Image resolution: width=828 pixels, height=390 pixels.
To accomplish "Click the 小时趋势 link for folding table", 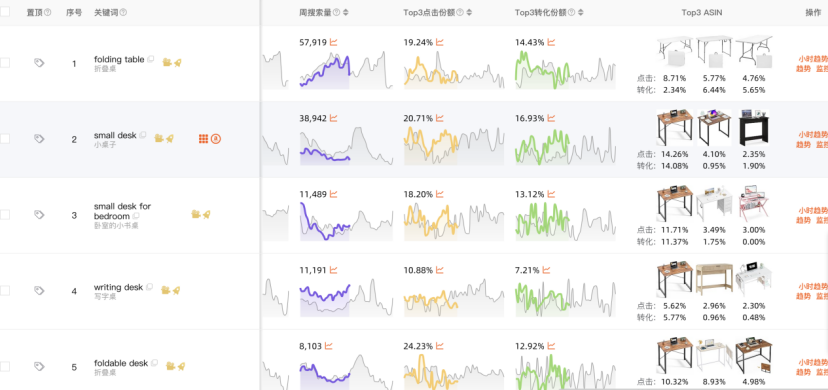I will 813,59.
